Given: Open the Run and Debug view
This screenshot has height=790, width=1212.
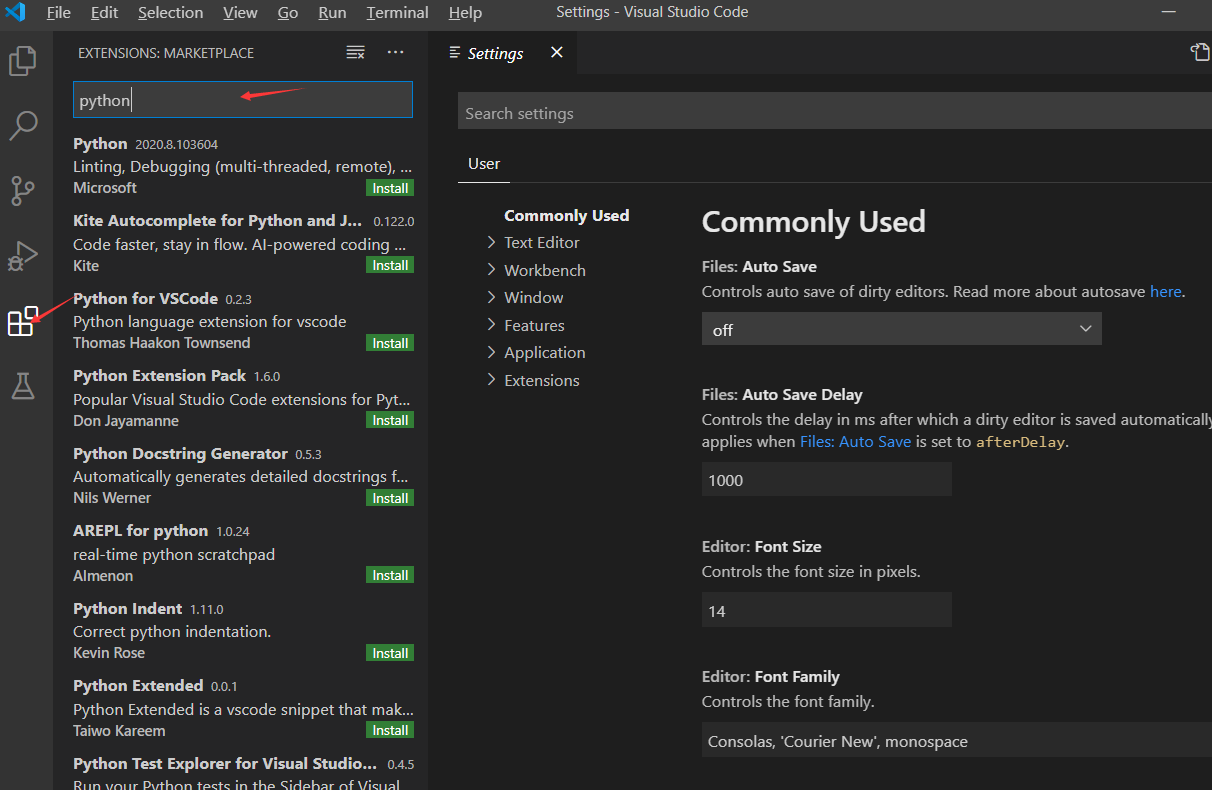Looking at the screenshot, I should [23, 256].
